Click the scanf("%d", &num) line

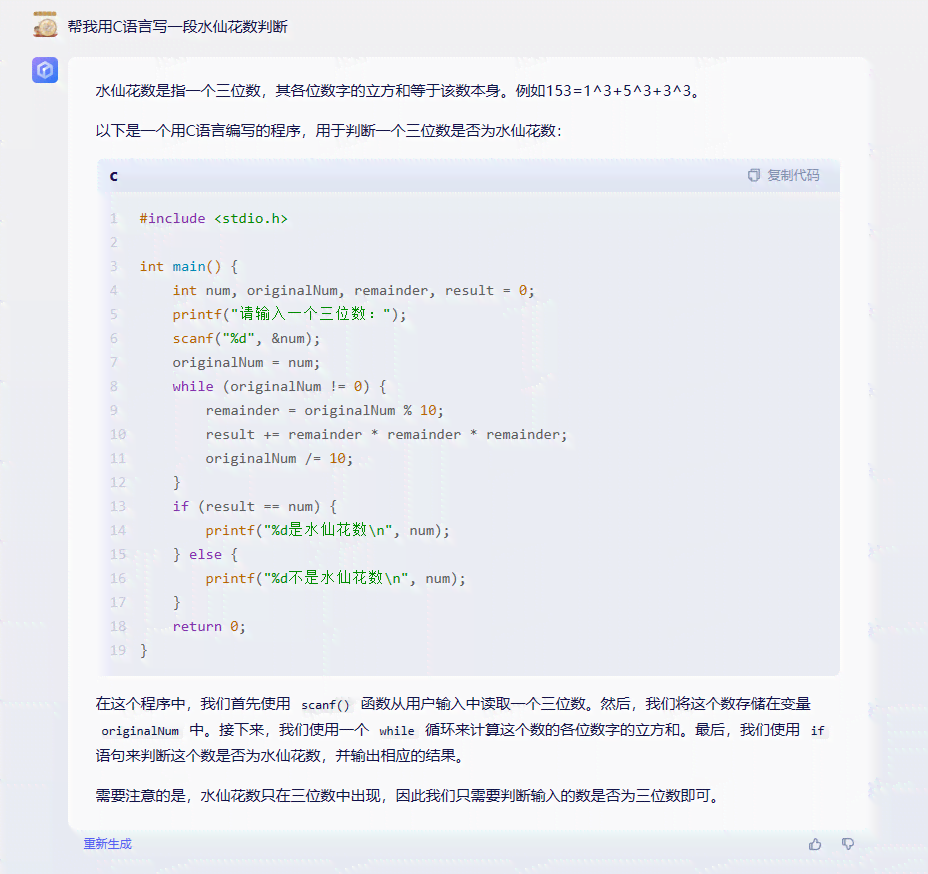coord(246,338)
